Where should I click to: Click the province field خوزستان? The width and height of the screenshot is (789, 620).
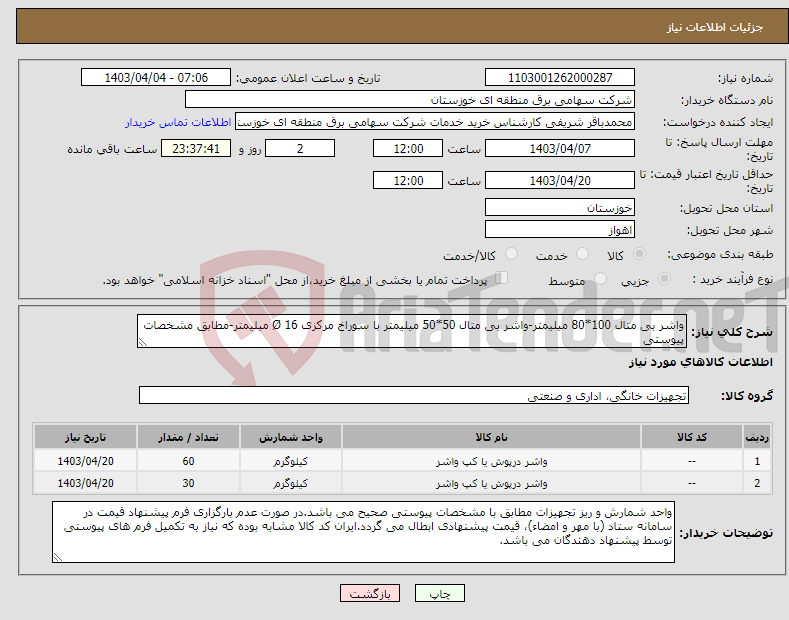tap(560, 207)
